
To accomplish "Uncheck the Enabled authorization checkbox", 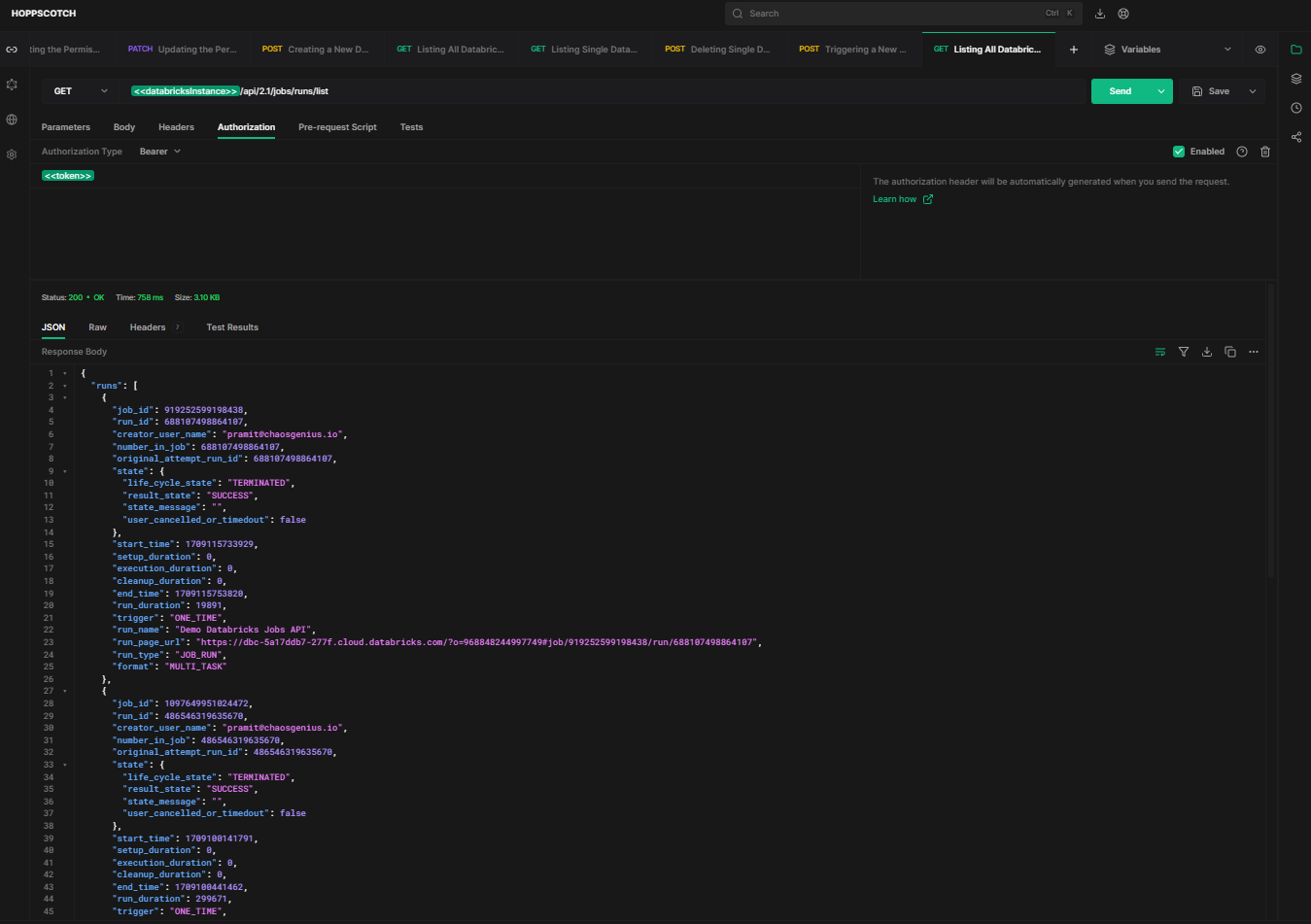I will (x=1178, y=152).
